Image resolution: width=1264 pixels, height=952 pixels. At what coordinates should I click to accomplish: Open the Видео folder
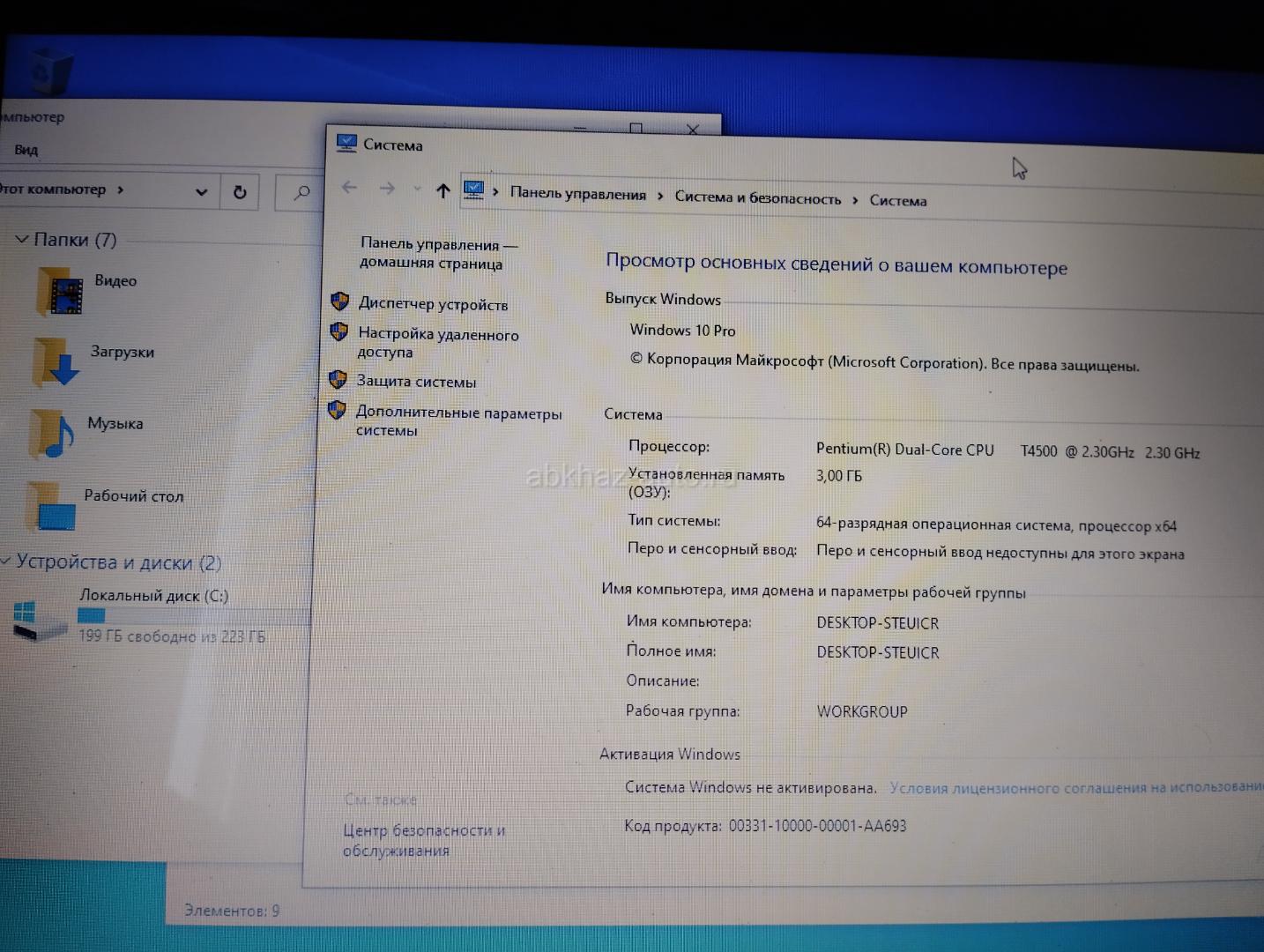tap(86, 294)
